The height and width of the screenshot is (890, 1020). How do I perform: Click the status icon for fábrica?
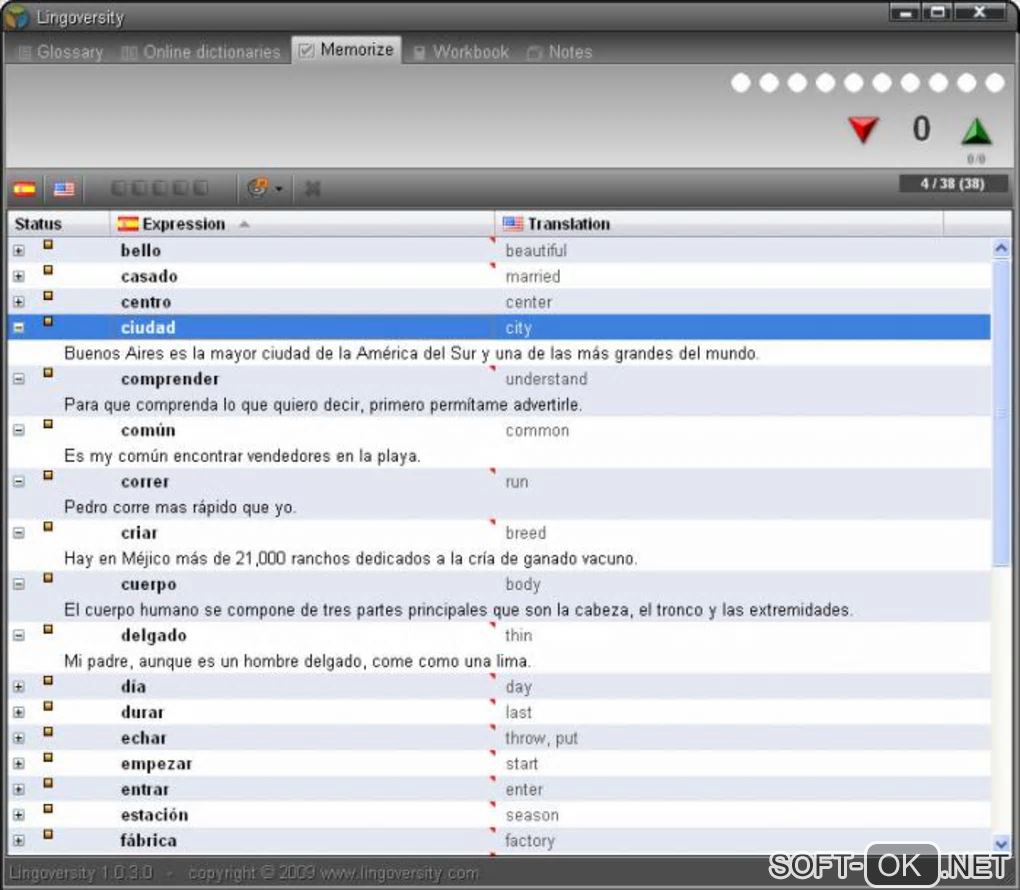pos(48,835)
